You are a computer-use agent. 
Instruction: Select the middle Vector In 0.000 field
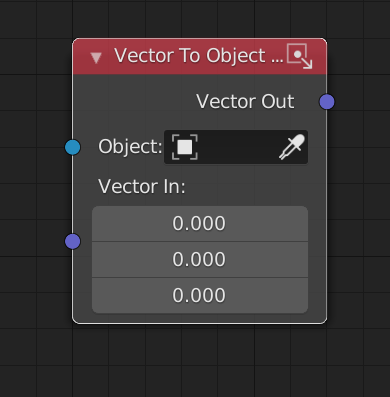200,259
